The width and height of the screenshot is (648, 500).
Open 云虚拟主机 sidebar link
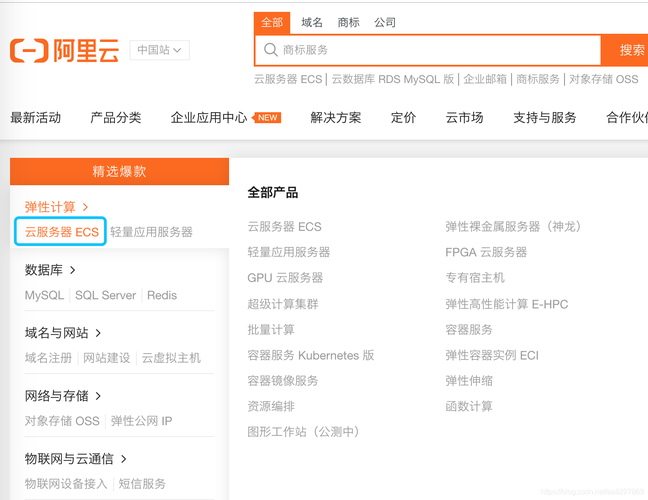(171, 358)
